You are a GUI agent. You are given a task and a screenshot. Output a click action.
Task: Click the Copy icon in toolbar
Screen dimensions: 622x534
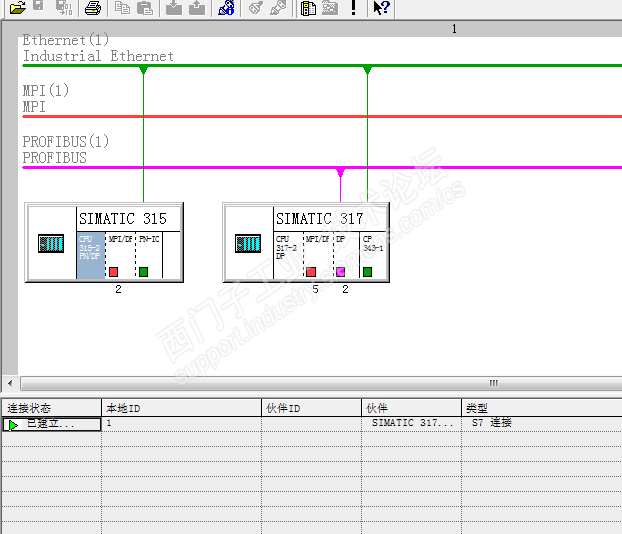coord(122,8)
